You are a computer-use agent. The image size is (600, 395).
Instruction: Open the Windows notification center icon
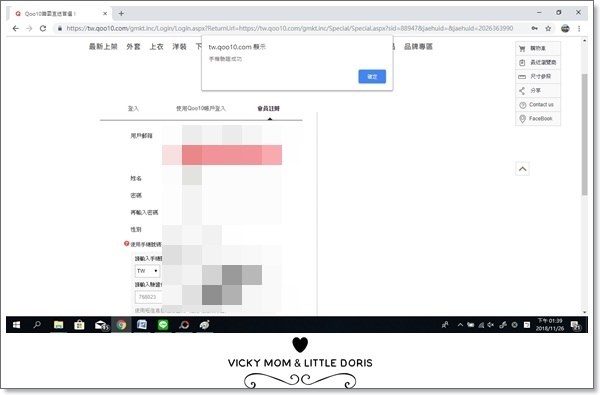coord(576,325)
